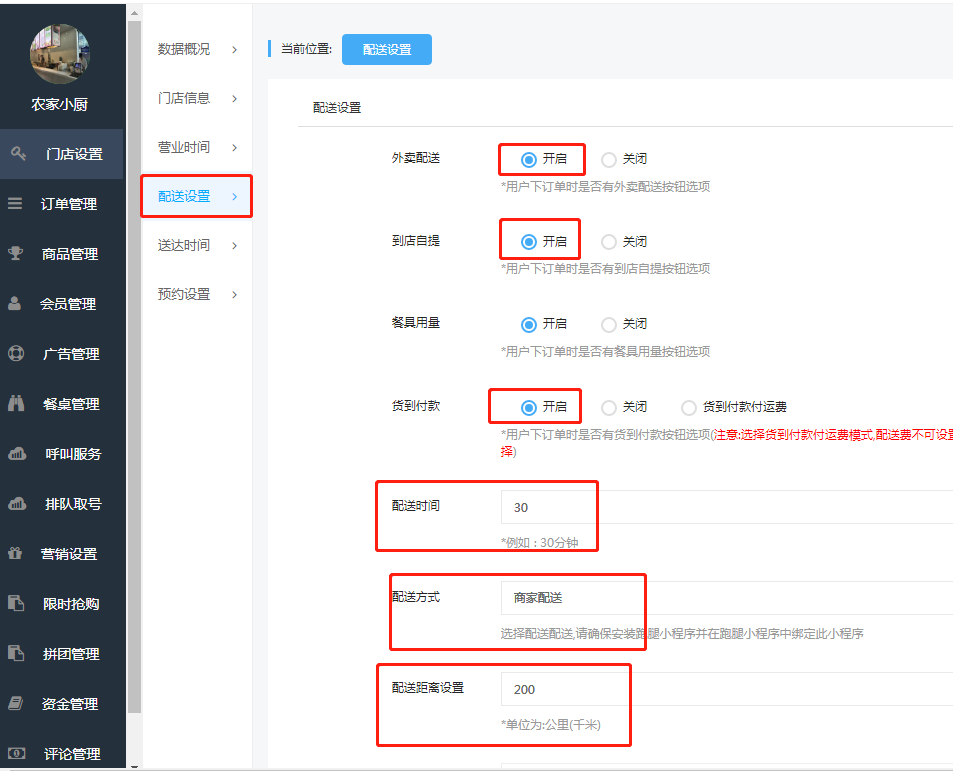
Task: Expand the 营业时间 chevron
Action: point(235,148)
